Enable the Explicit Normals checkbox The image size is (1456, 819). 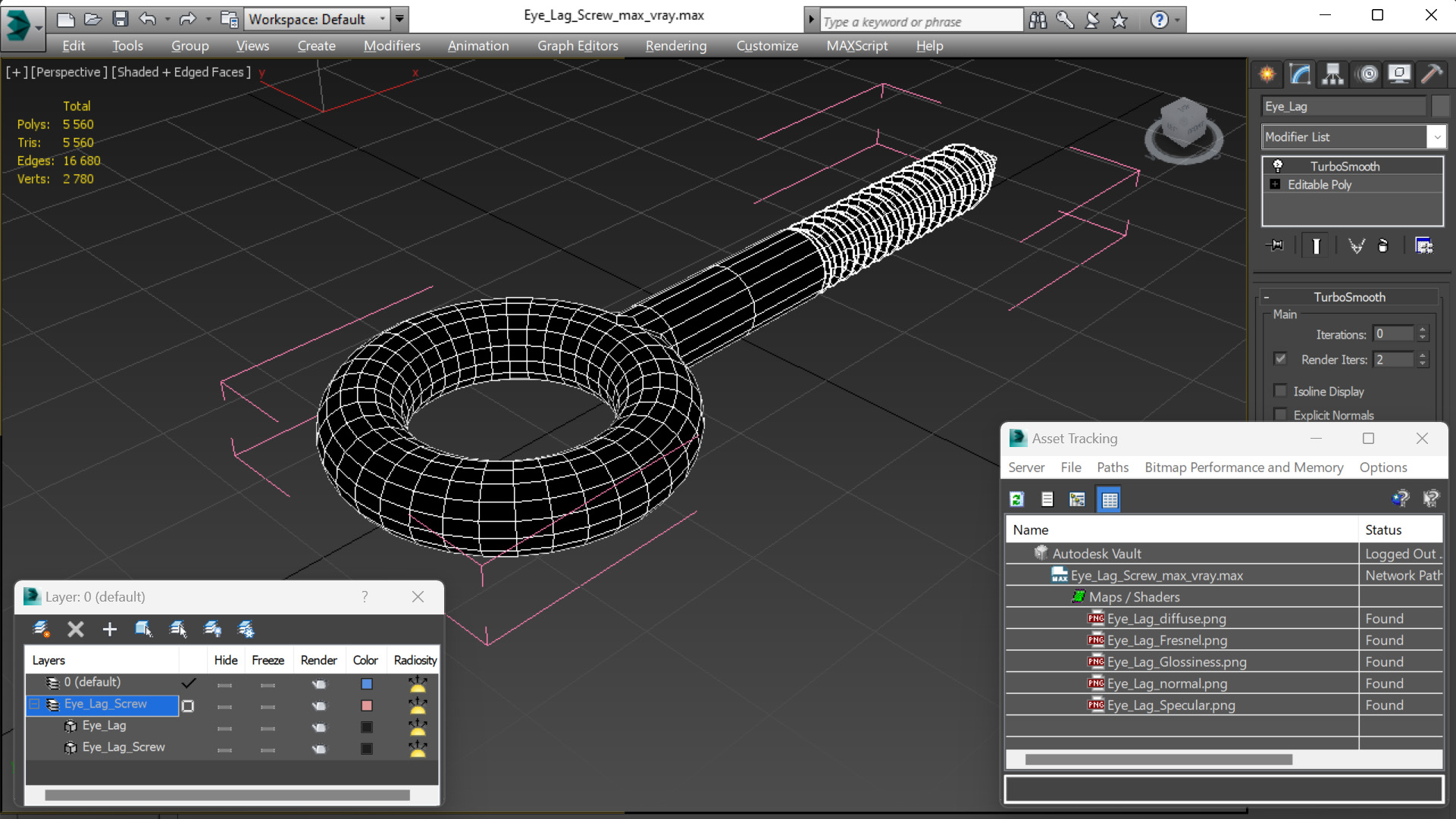(x=1281, y=414)
